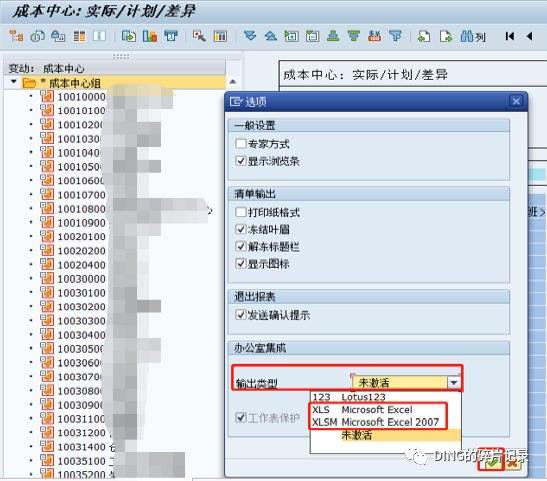This screenshot has height=481, width=547.
Task: Click the 未激活 output type combo field
Action: pyautogui.click(x=400, y=383)
